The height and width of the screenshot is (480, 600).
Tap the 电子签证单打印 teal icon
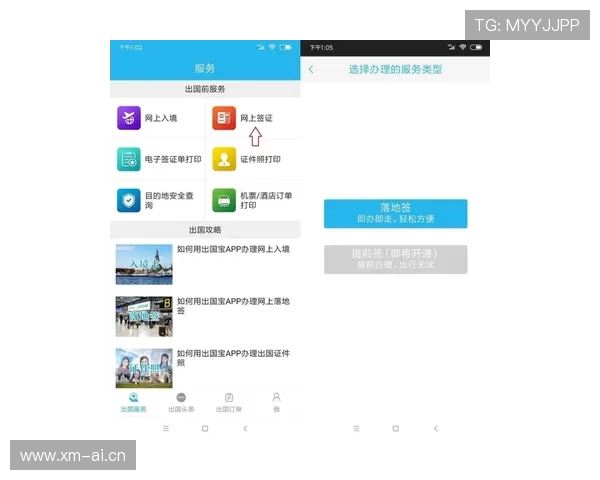pos(129,159)
